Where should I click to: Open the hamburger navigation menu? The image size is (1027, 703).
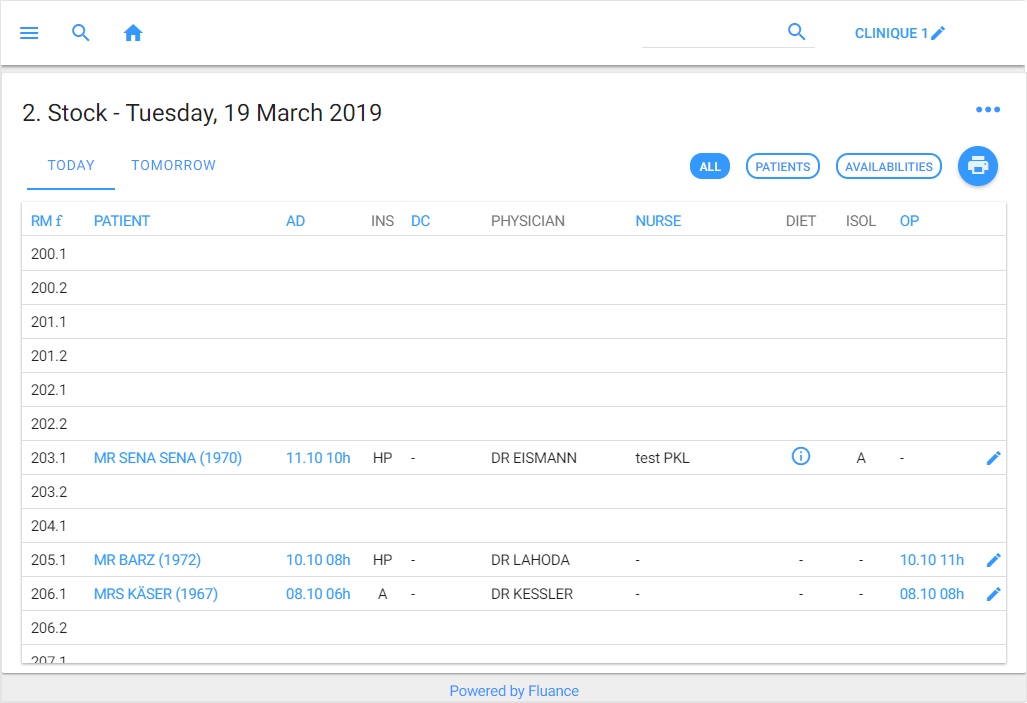point(29,33)
